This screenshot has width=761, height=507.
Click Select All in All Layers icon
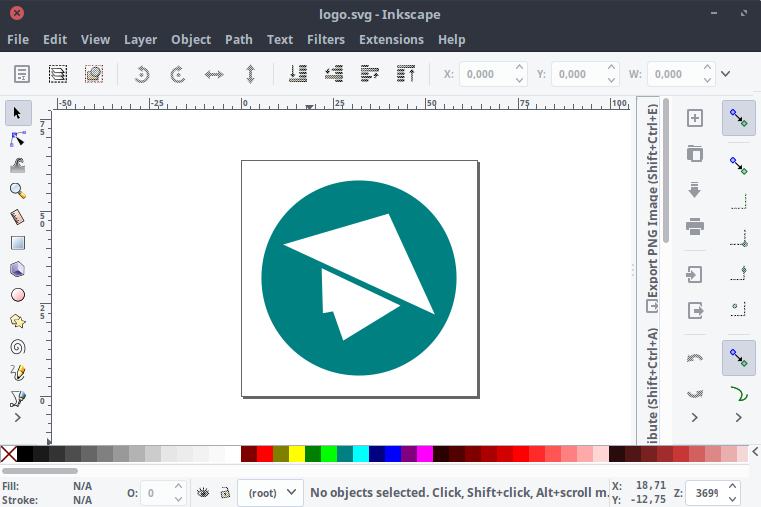[58, 74]
